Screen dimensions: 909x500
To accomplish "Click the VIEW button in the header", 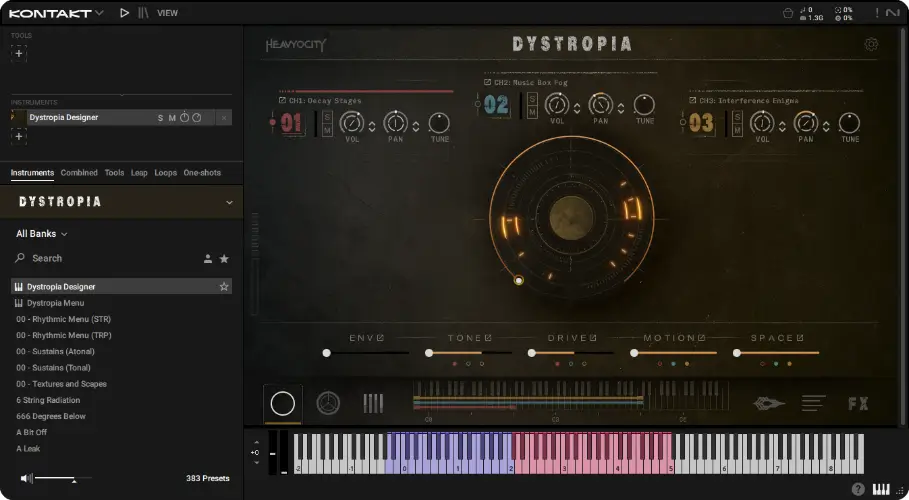I will [x=168, y=13].
